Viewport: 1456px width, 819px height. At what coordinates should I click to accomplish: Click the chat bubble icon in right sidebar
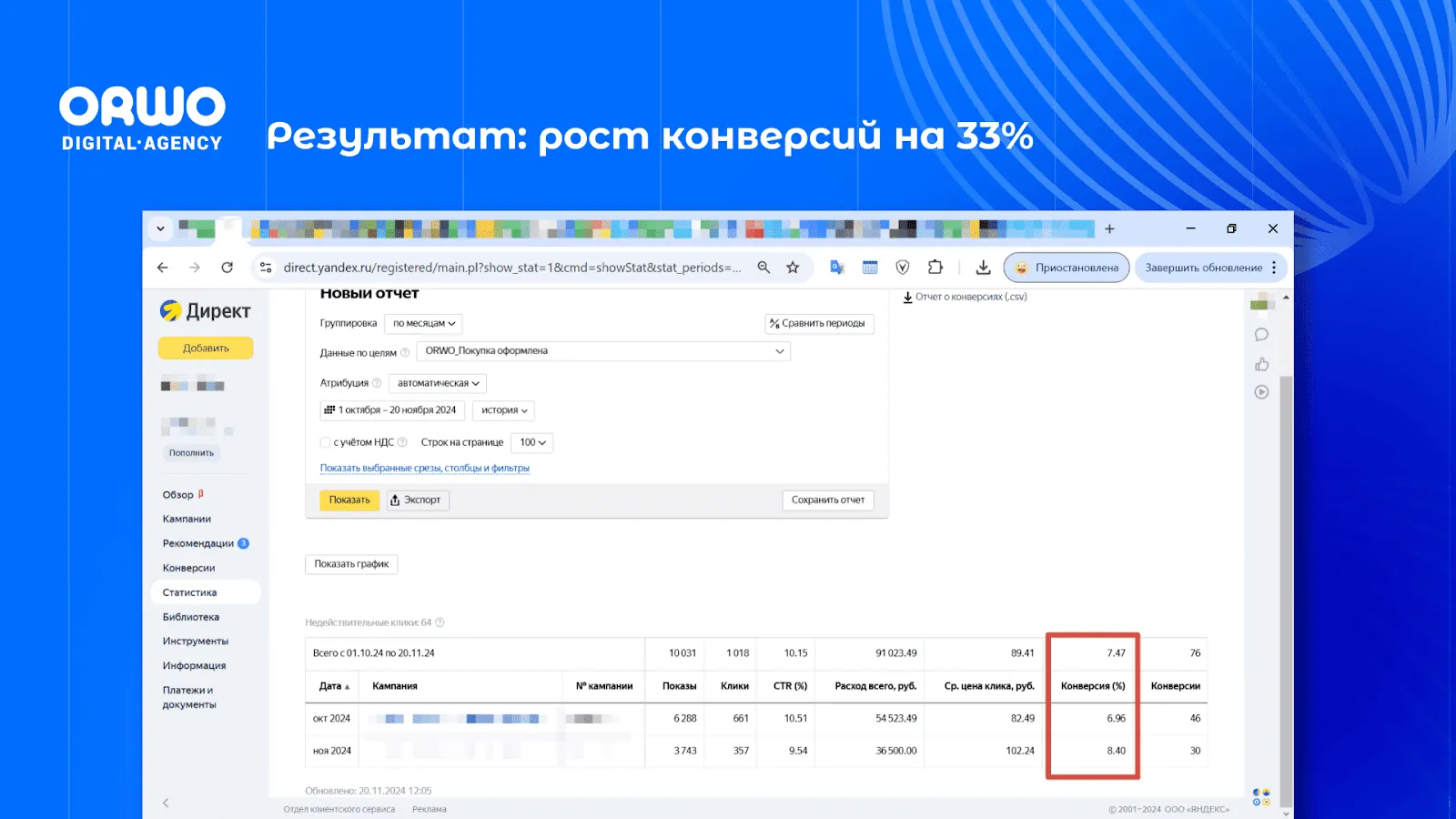[x=1261, y=335]
